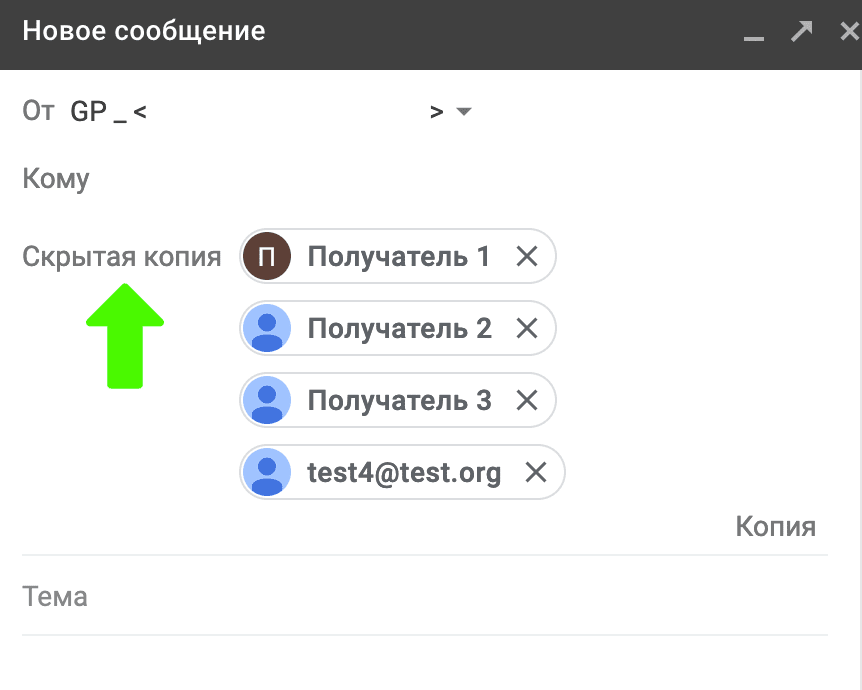Viewport: 862px width, 690px height.
Task: Minimize the Новое сообщение compose window
Action: click(x=754, y=34)
